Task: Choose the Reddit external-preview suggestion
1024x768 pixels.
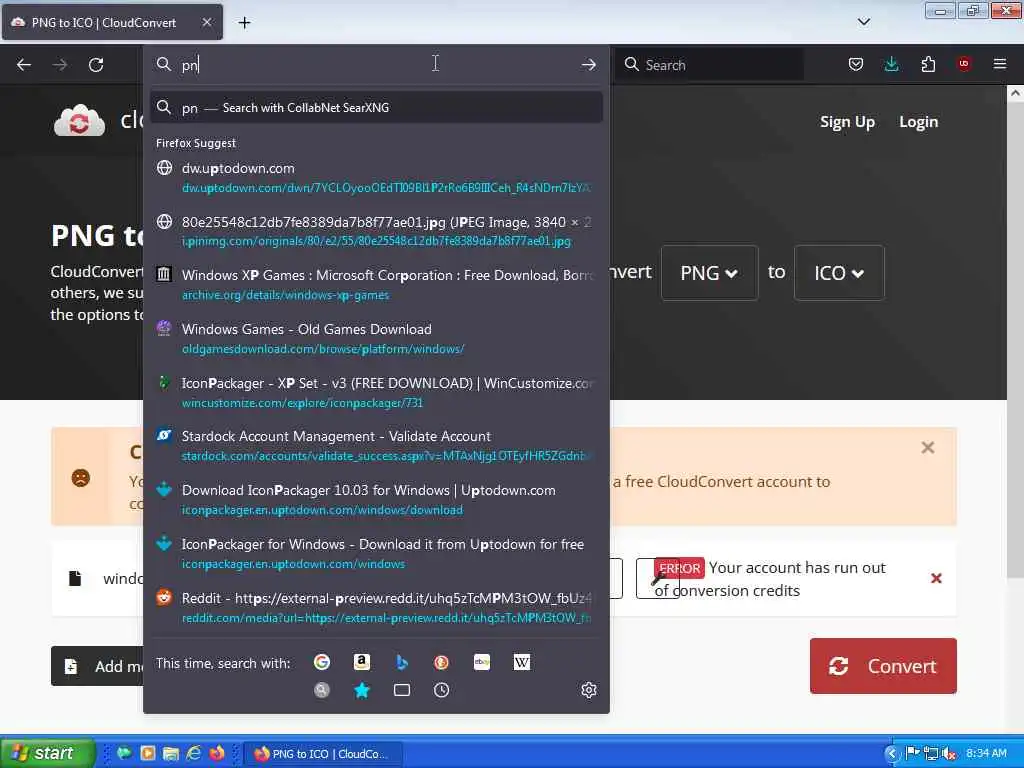Action: point(376,607)
